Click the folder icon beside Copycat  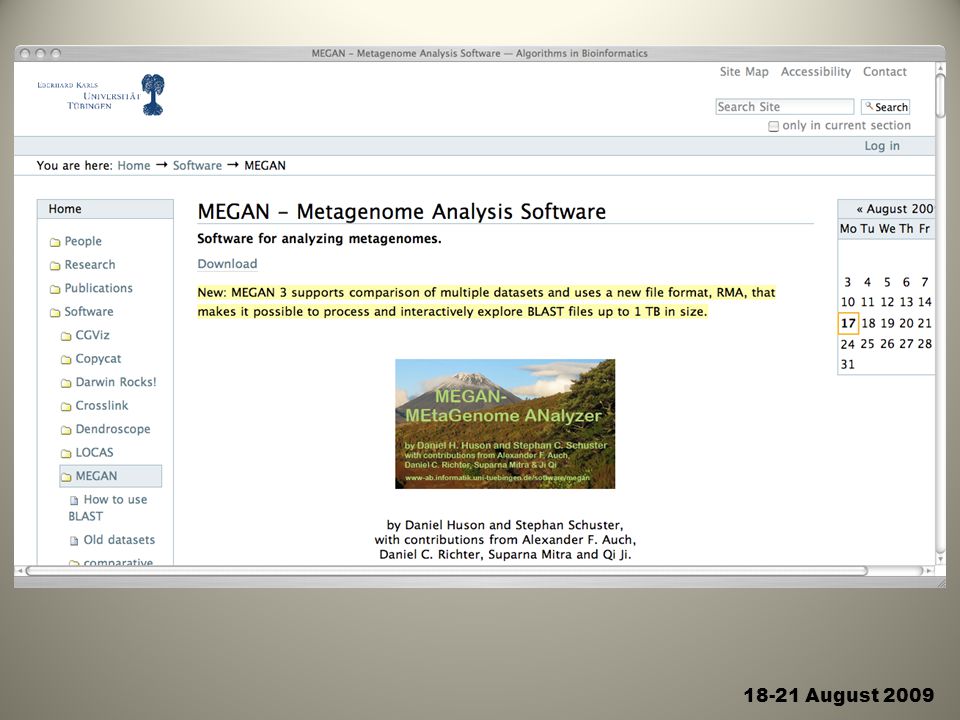(x=66, y=359)
